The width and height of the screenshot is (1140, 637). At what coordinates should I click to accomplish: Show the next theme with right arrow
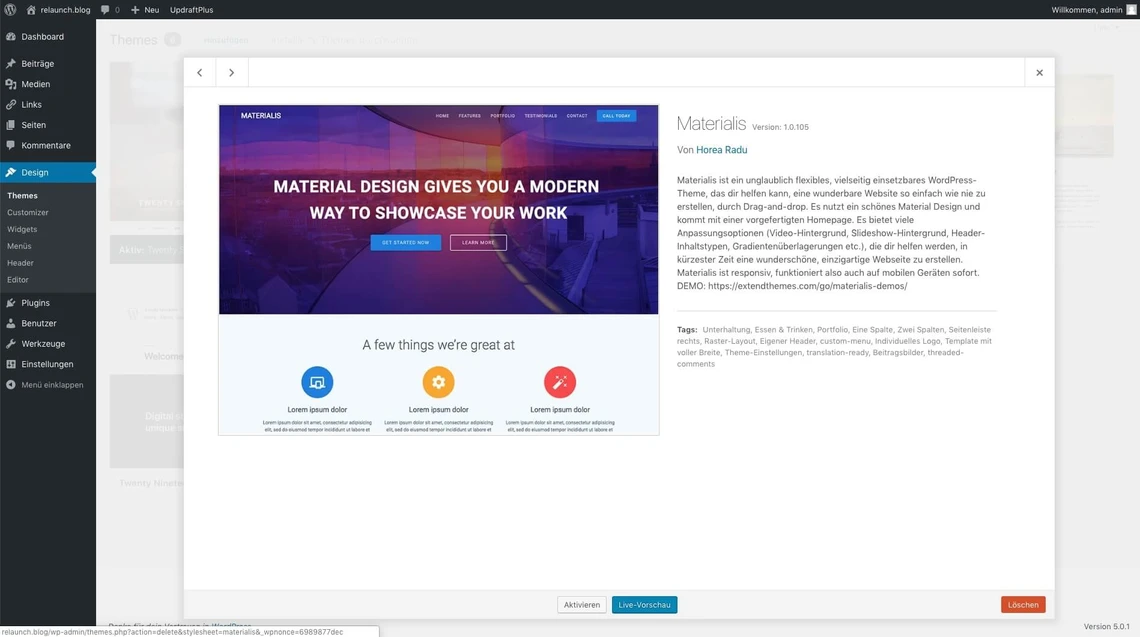pos(232,73)
